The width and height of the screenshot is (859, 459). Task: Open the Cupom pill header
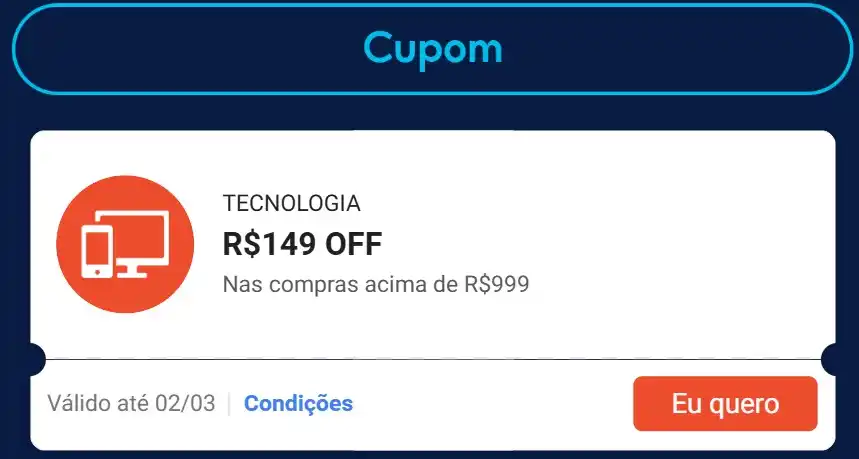click(432, 49)
